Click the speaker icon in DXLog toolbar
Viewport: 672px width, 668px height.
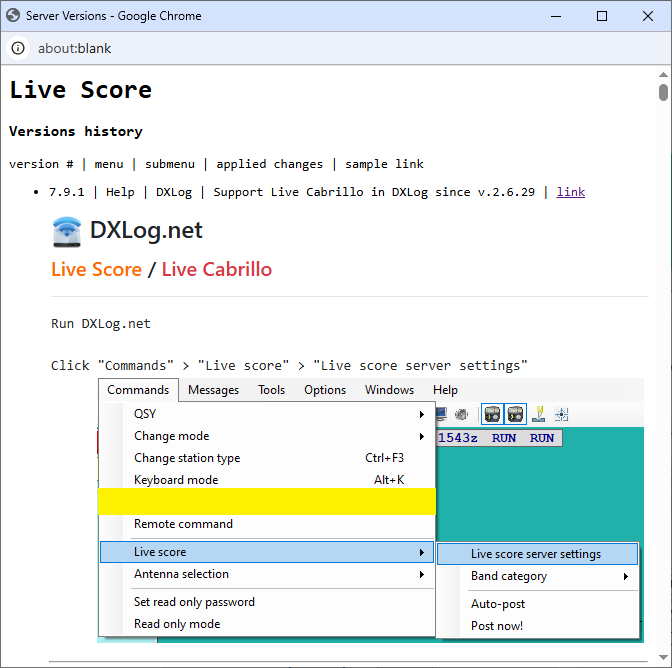[x=461, y=414]
